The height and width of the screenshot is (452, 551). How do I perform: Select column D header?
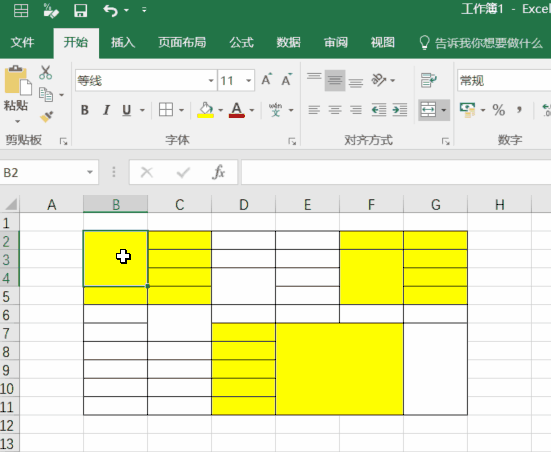coord(244,204)
